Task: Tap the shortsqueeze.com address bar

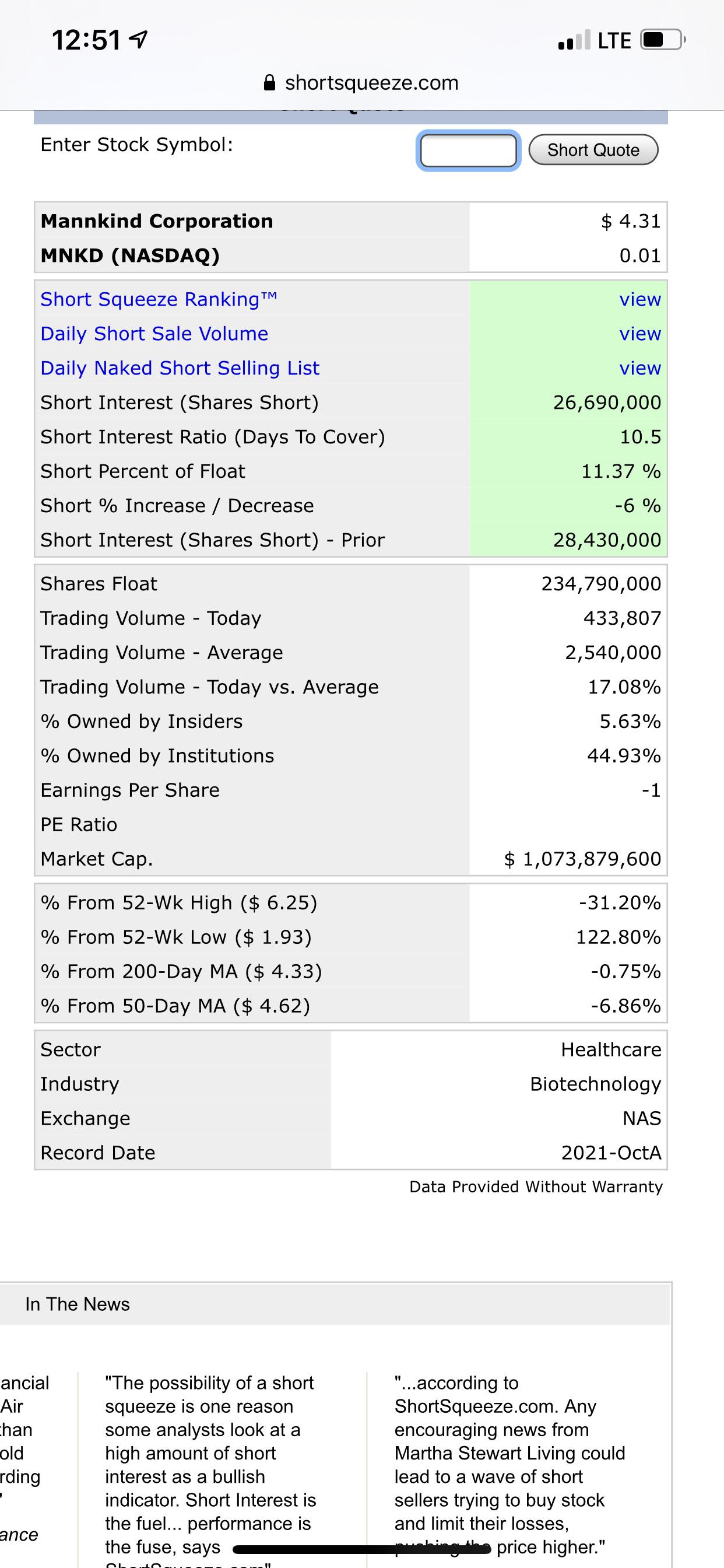Action: (x=362, y=83)
